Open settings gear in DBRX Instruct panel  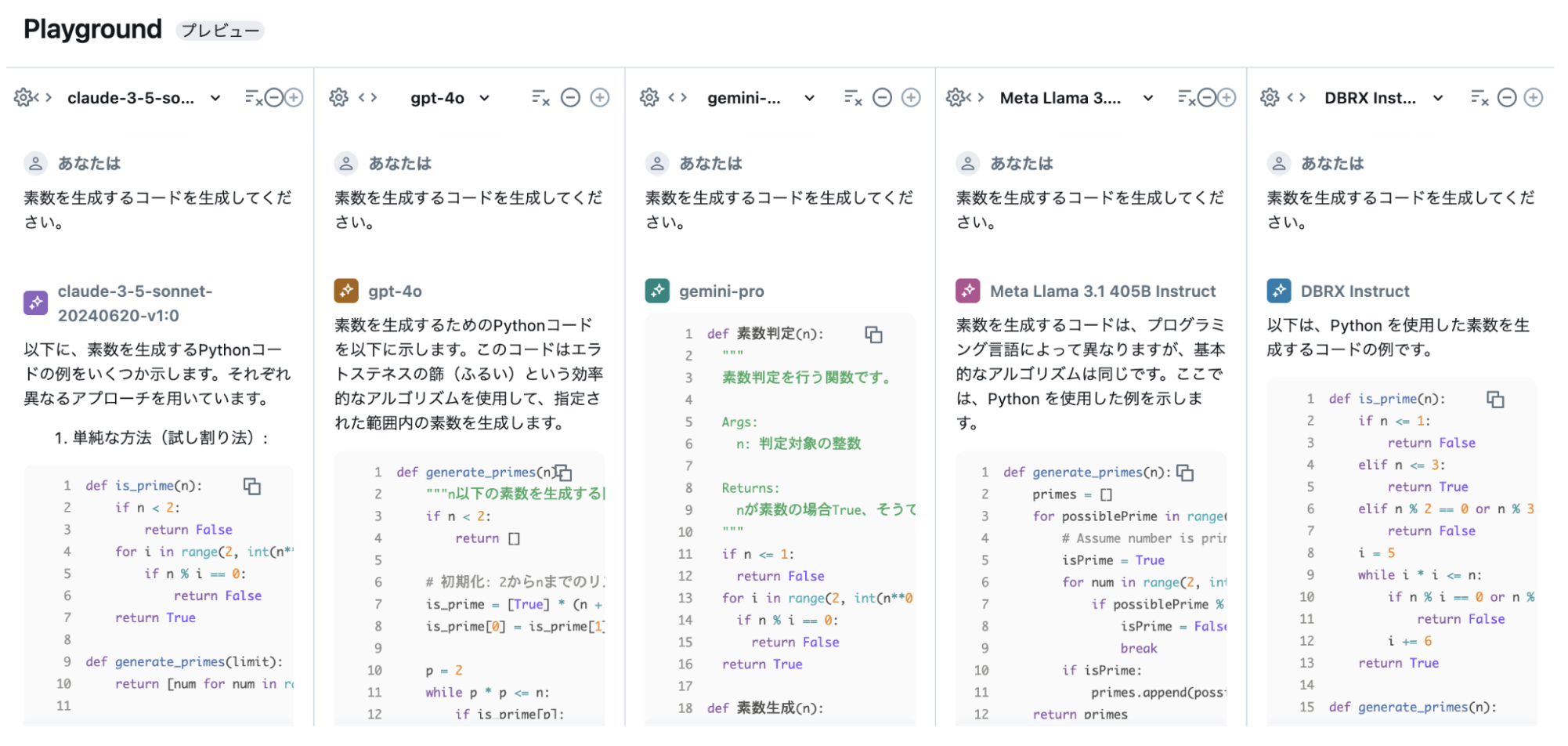pos(1270,97)
